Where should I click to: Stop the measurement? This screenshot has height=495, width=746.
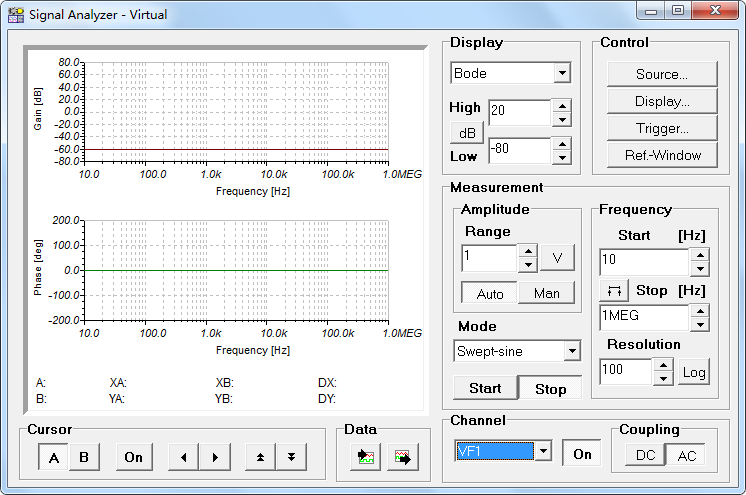tap(550, 388)
